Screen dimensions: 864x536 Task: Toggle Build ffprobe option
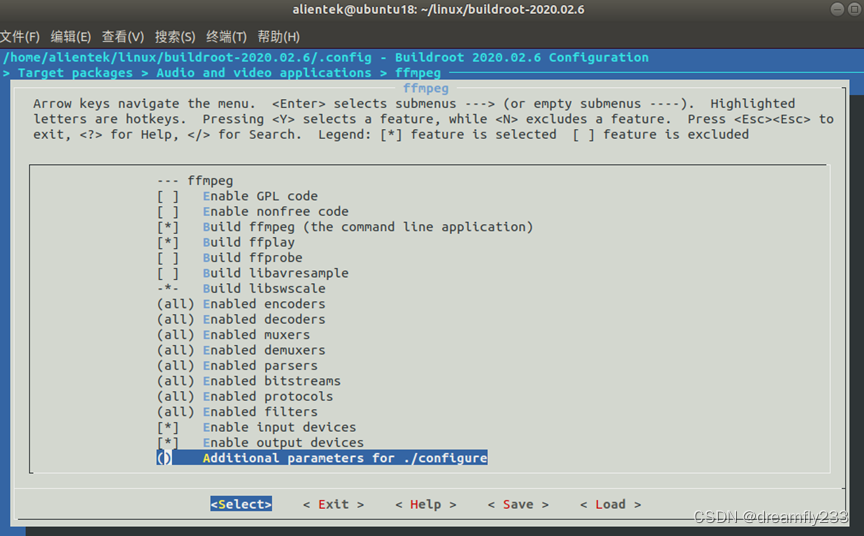point(230,258)
